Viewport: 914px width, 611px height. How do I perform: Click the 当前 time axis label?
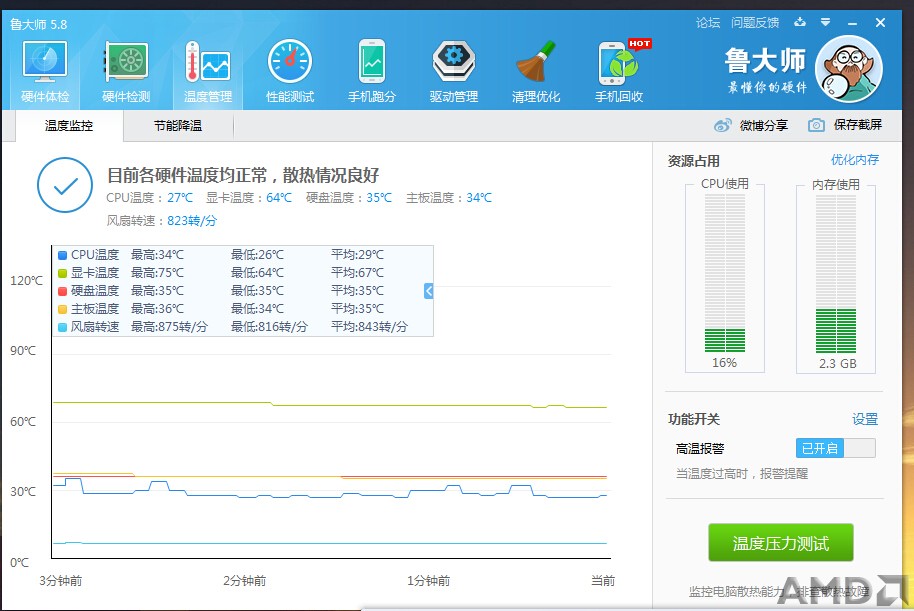(x=603, y=581)
